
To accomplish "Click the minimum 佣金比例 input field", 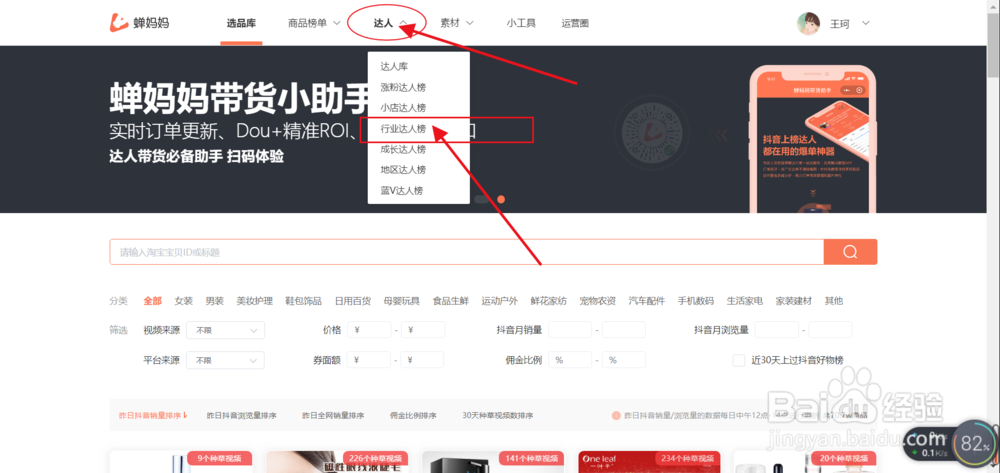I will 570,360.
